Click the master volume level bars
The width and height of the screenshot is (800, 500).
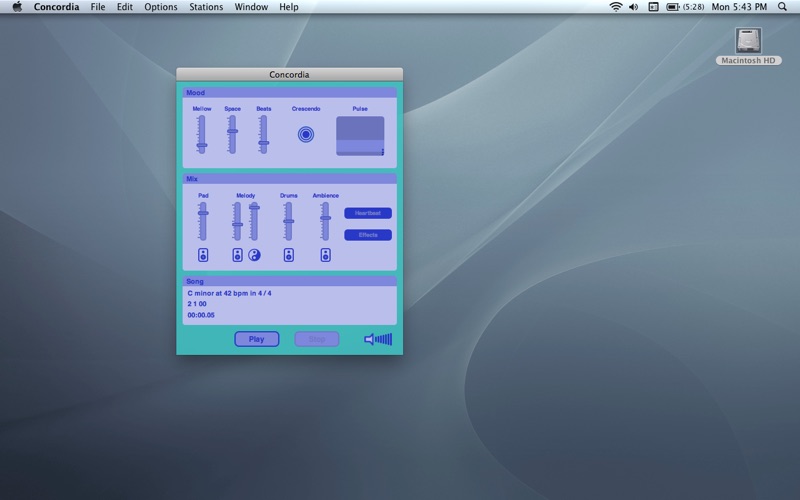pyautogui.click(x=384, y=339)
